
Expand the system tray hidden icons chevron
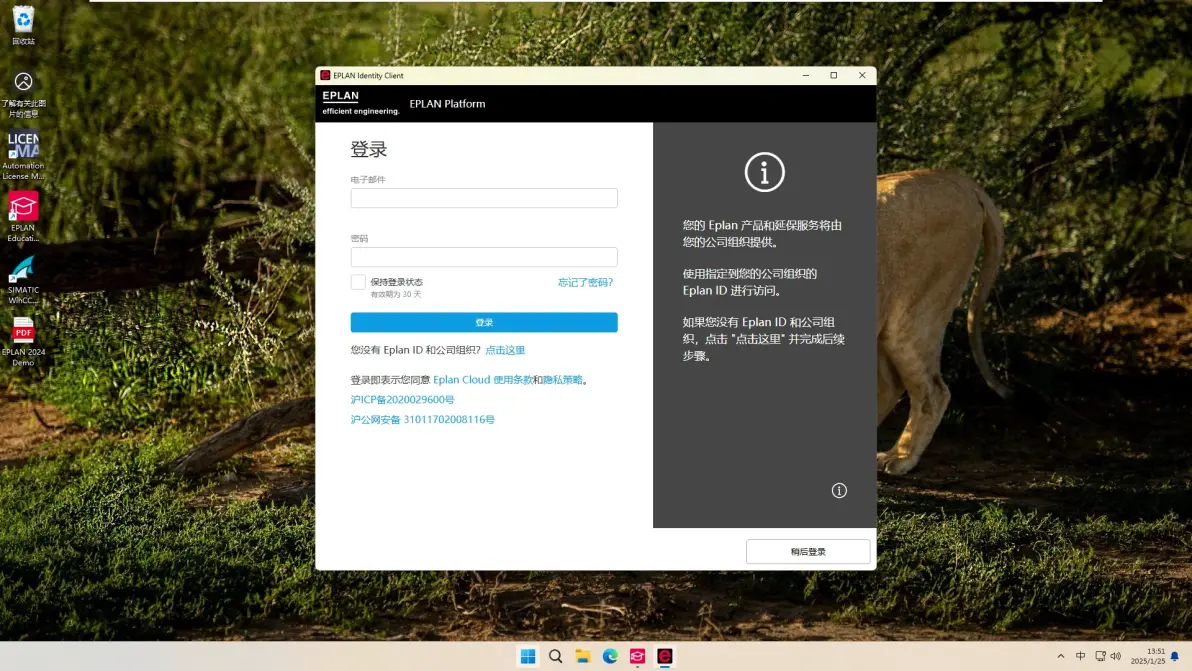tap(1060, 656)
